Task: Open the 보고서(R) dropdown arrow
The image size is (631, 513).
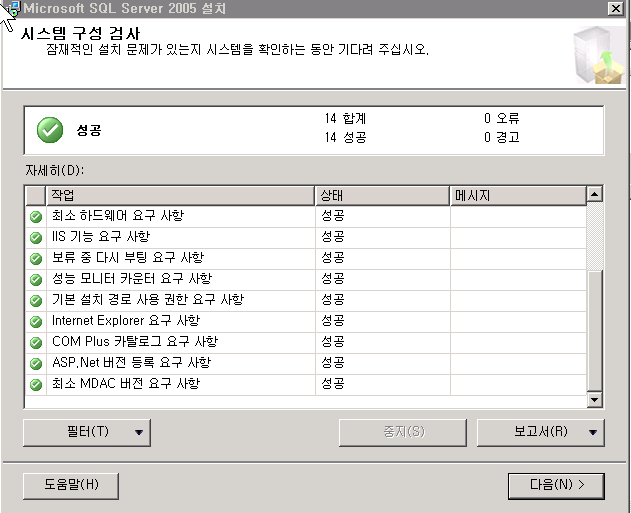Action: [x=592, y=433]
